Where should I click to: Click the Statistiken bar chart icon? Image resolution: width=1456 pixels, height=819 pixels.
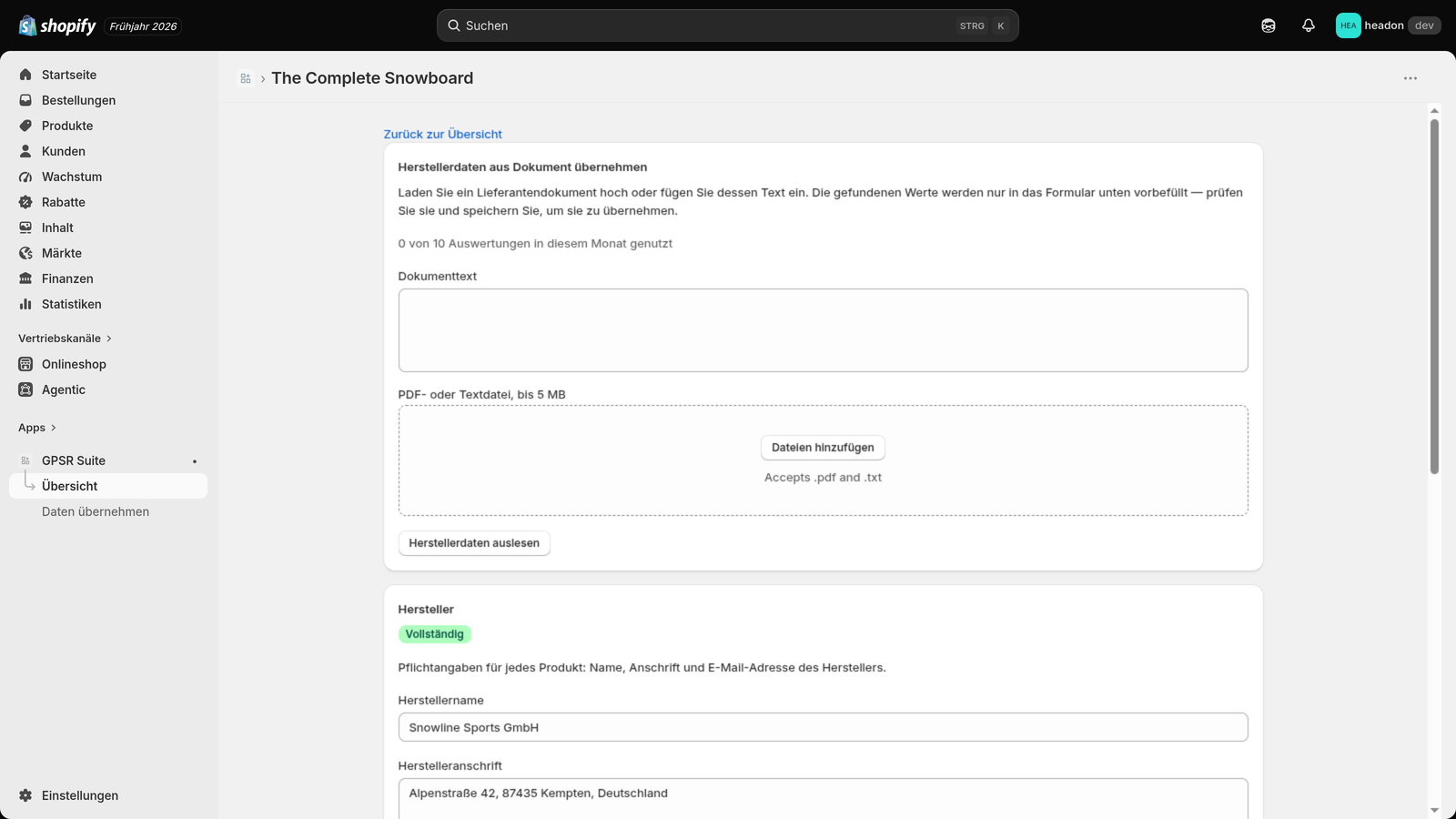click(x=25, y=304)
